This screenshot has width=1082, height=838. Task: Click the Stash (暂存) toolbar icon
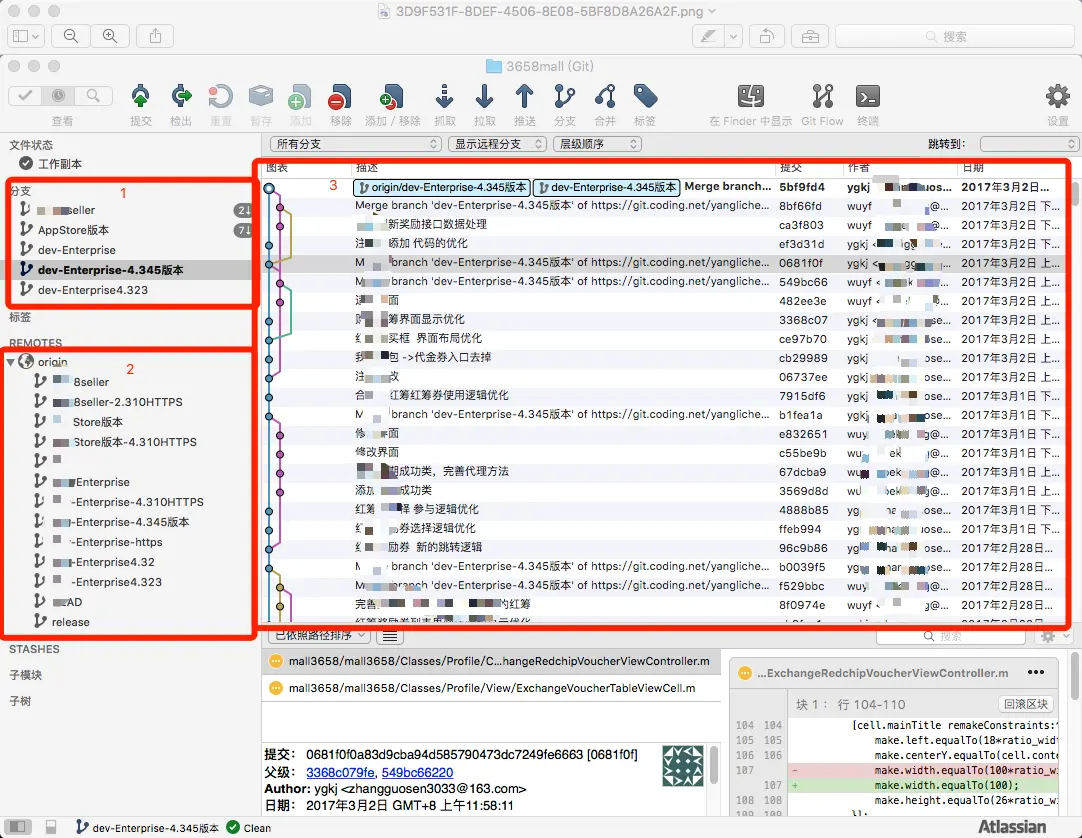261,97
